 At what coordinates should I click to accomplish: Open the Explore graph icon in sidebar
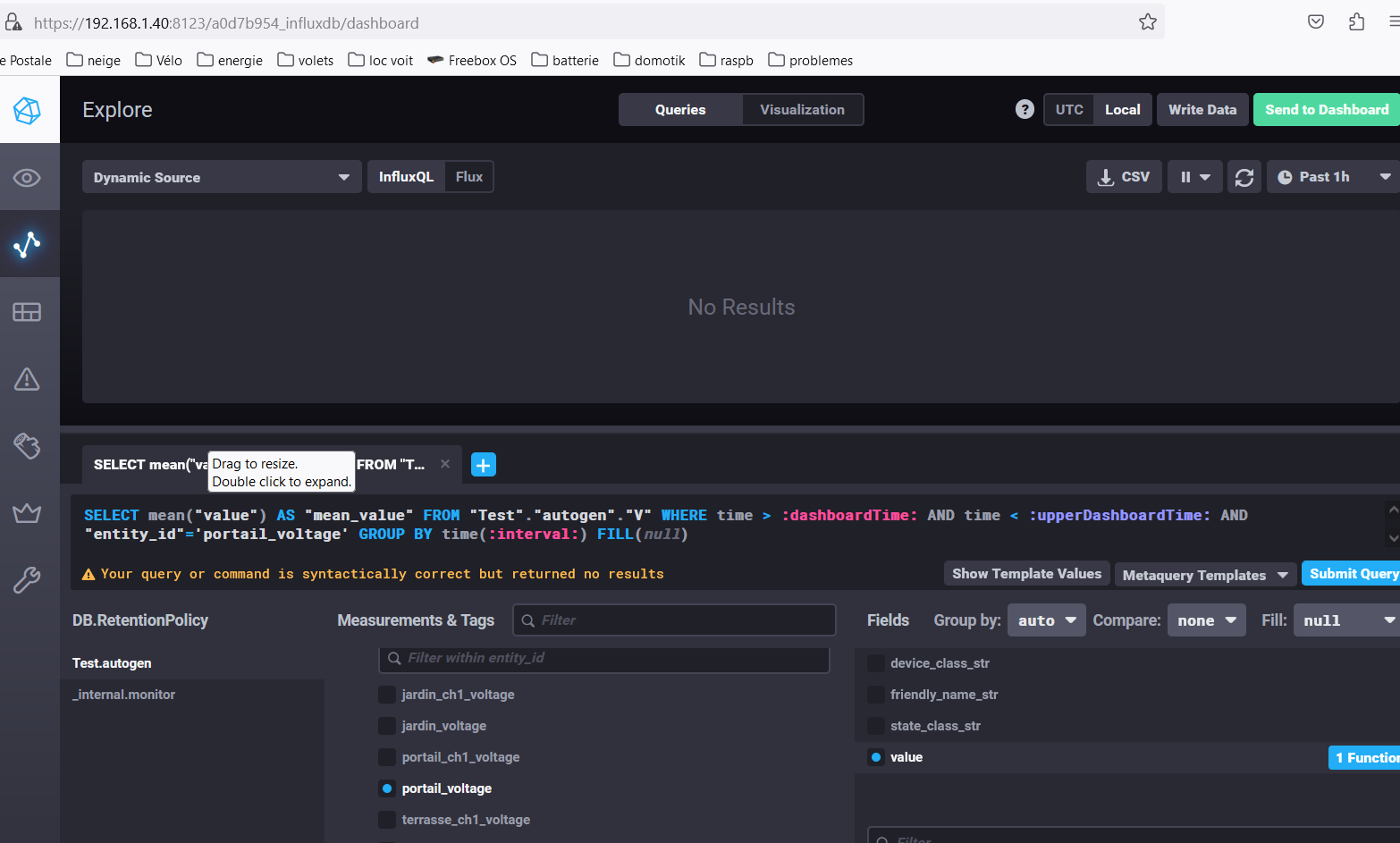pos(27,244)
